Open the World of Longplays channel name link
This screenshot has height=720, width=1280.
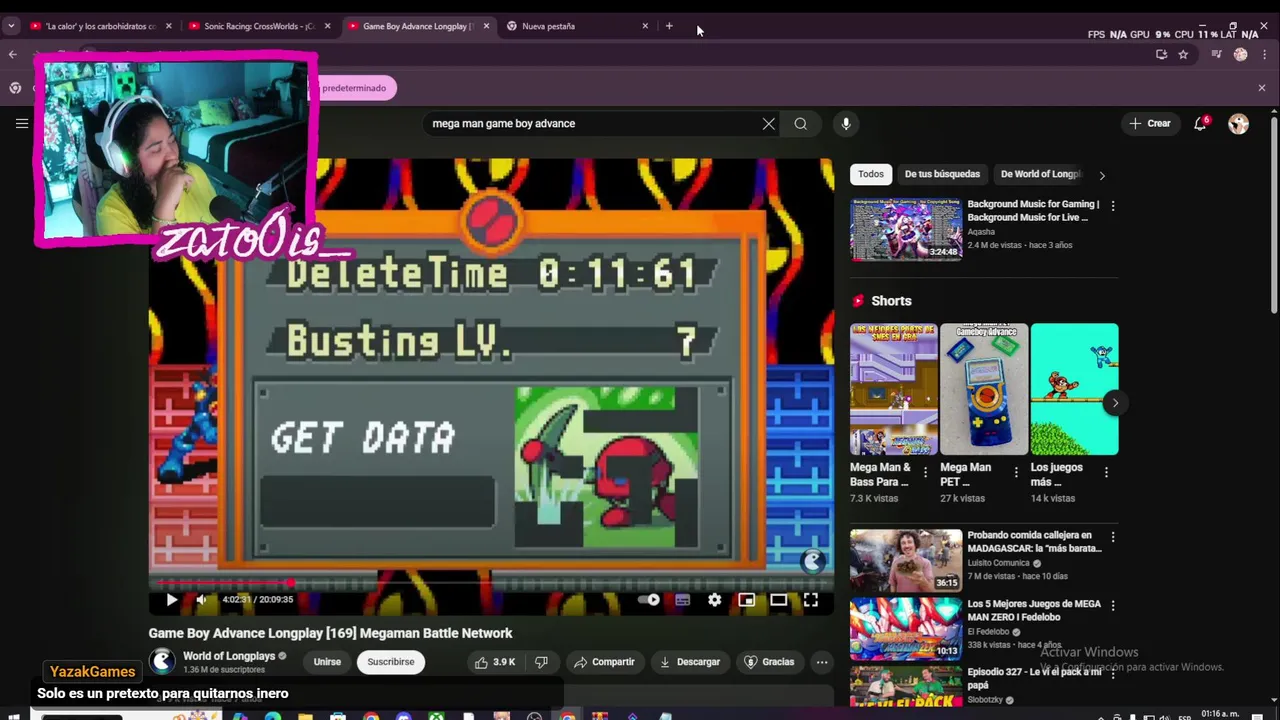click(x=229, y=656)
